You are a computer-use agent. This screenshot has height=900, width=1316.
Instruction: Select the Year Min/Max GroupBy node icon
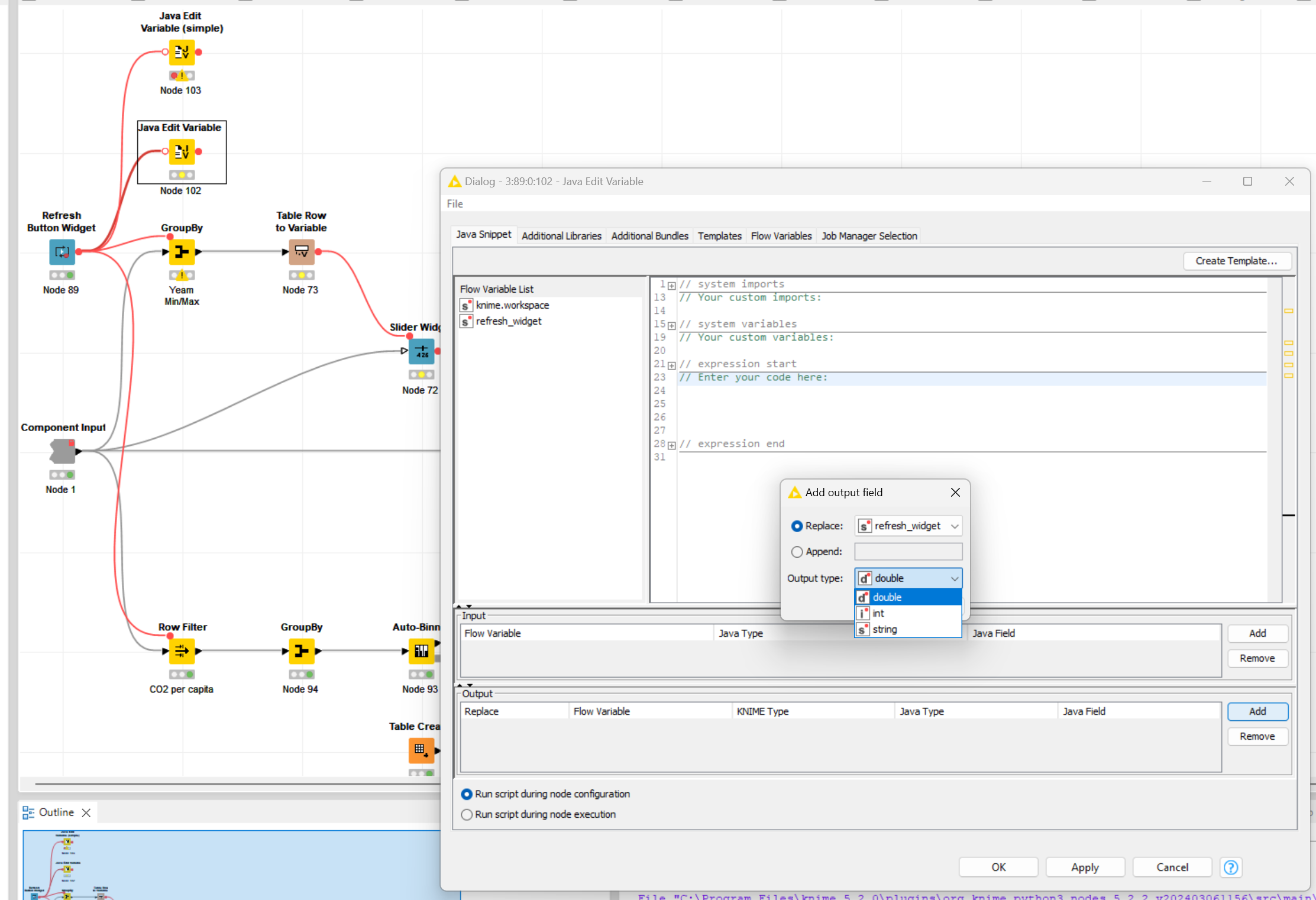(182, 252)
